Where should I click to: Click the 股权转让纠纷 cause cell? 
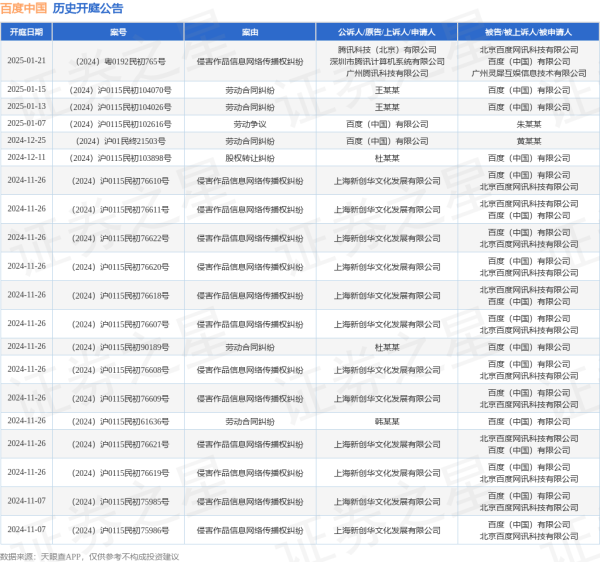click(250, 158)
